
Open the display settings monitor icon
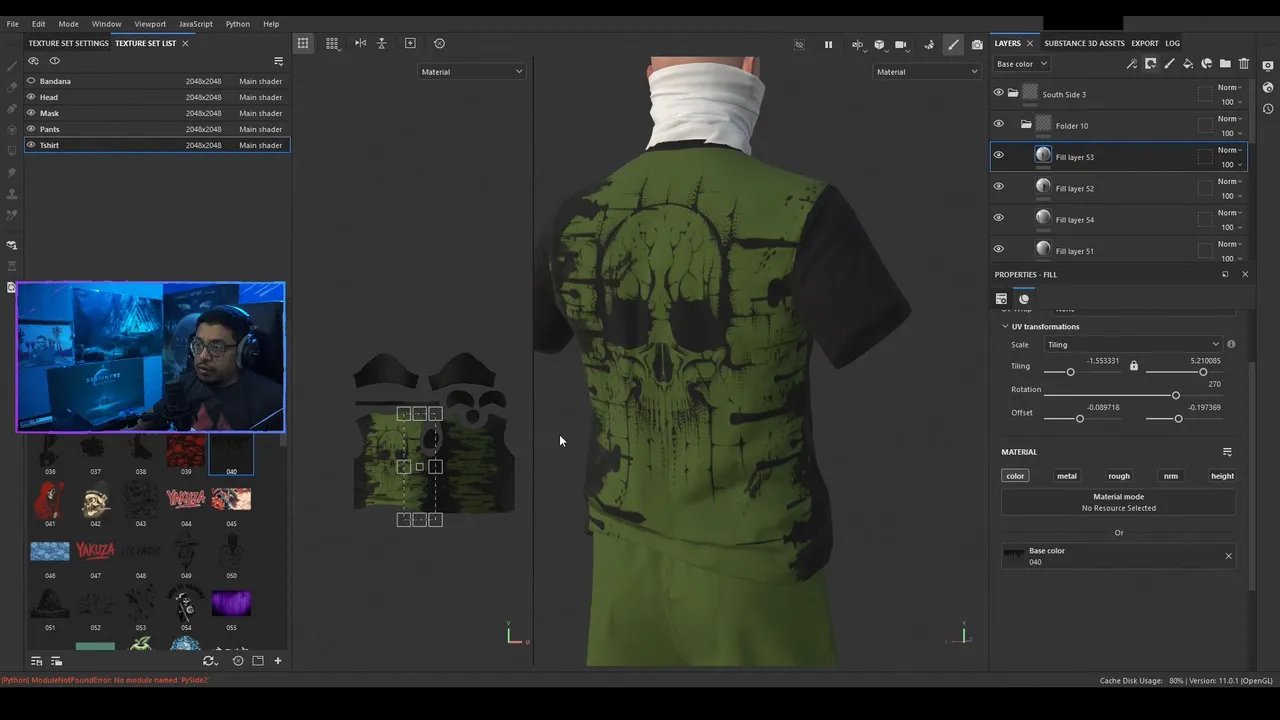pos(1268,65)
